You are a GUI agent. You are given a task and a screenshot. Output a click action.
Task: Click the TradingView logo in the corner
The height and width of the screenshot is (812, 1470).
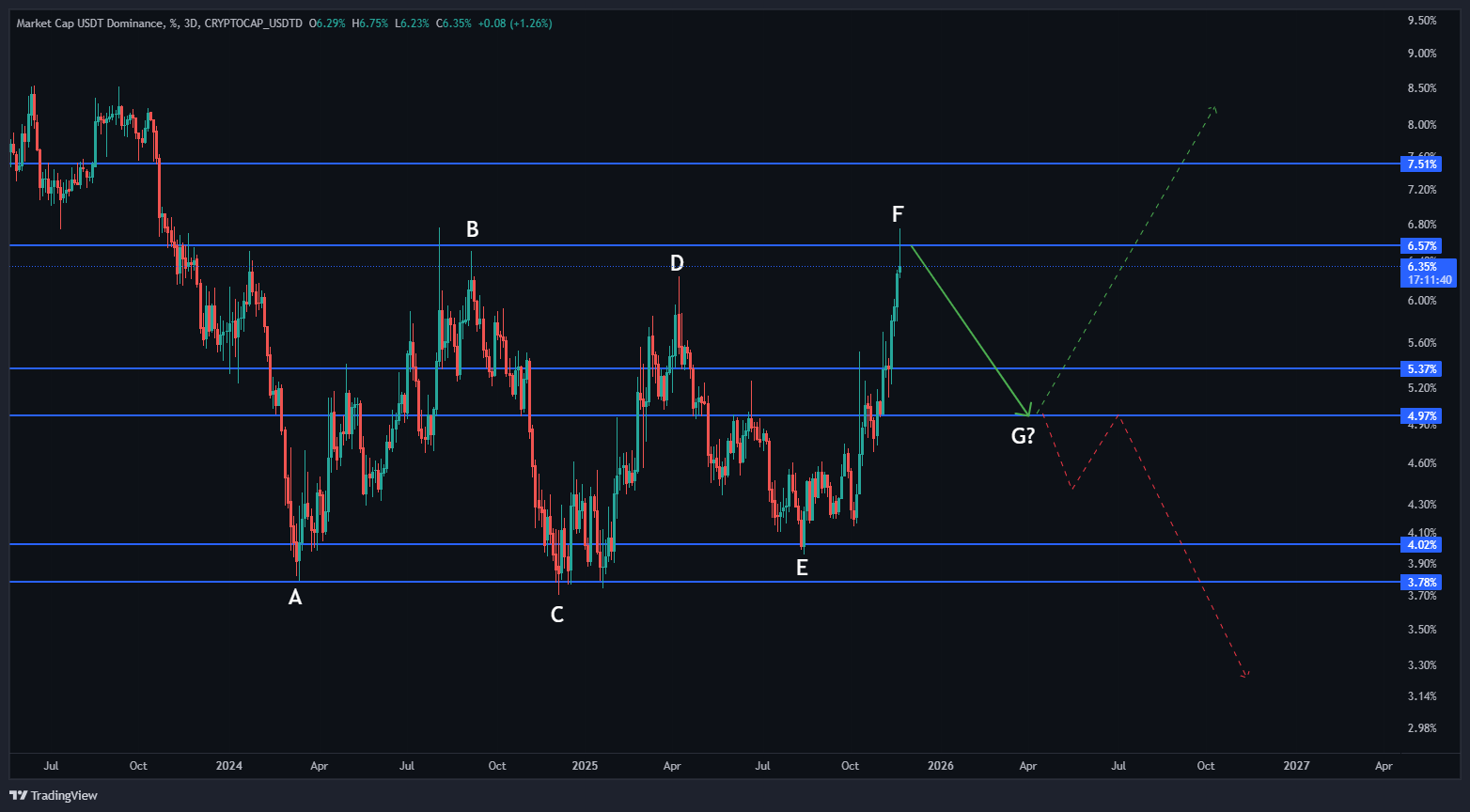pos(54,796)
